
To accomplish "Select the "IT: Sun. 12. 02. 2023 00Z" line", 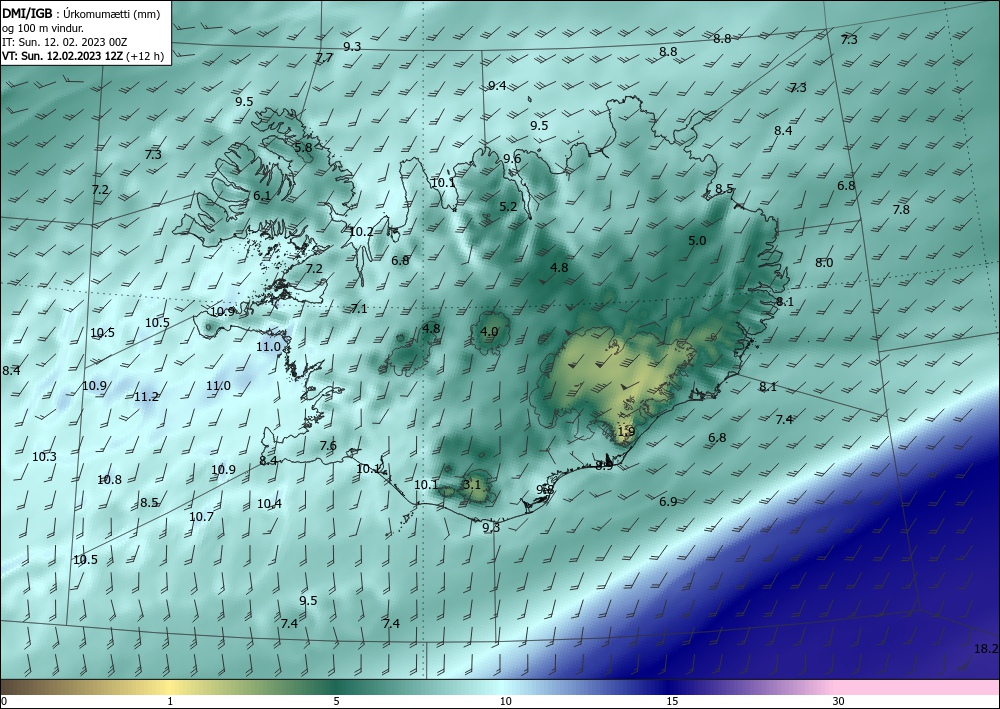I will [64, 42].
